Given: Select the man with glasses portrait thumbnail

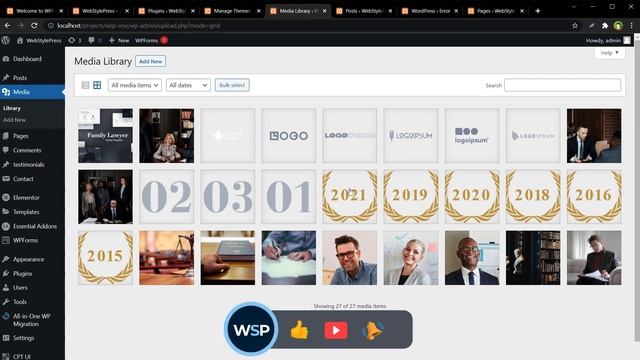Looking at the screenshot, I should [350, 258].
